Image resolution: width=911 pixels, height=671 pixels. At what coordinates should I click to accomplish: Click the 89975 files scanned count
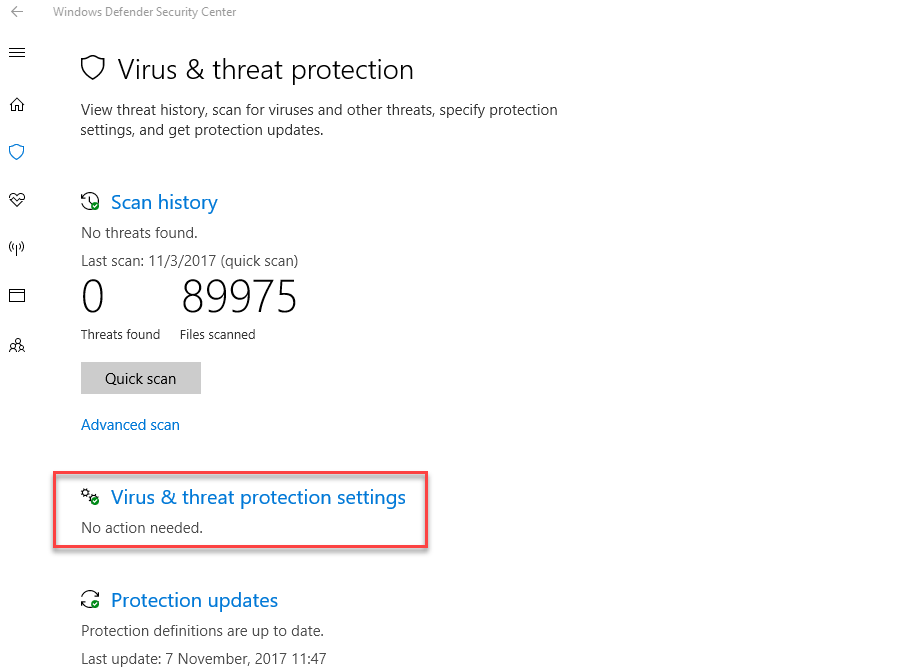(239, 296)
